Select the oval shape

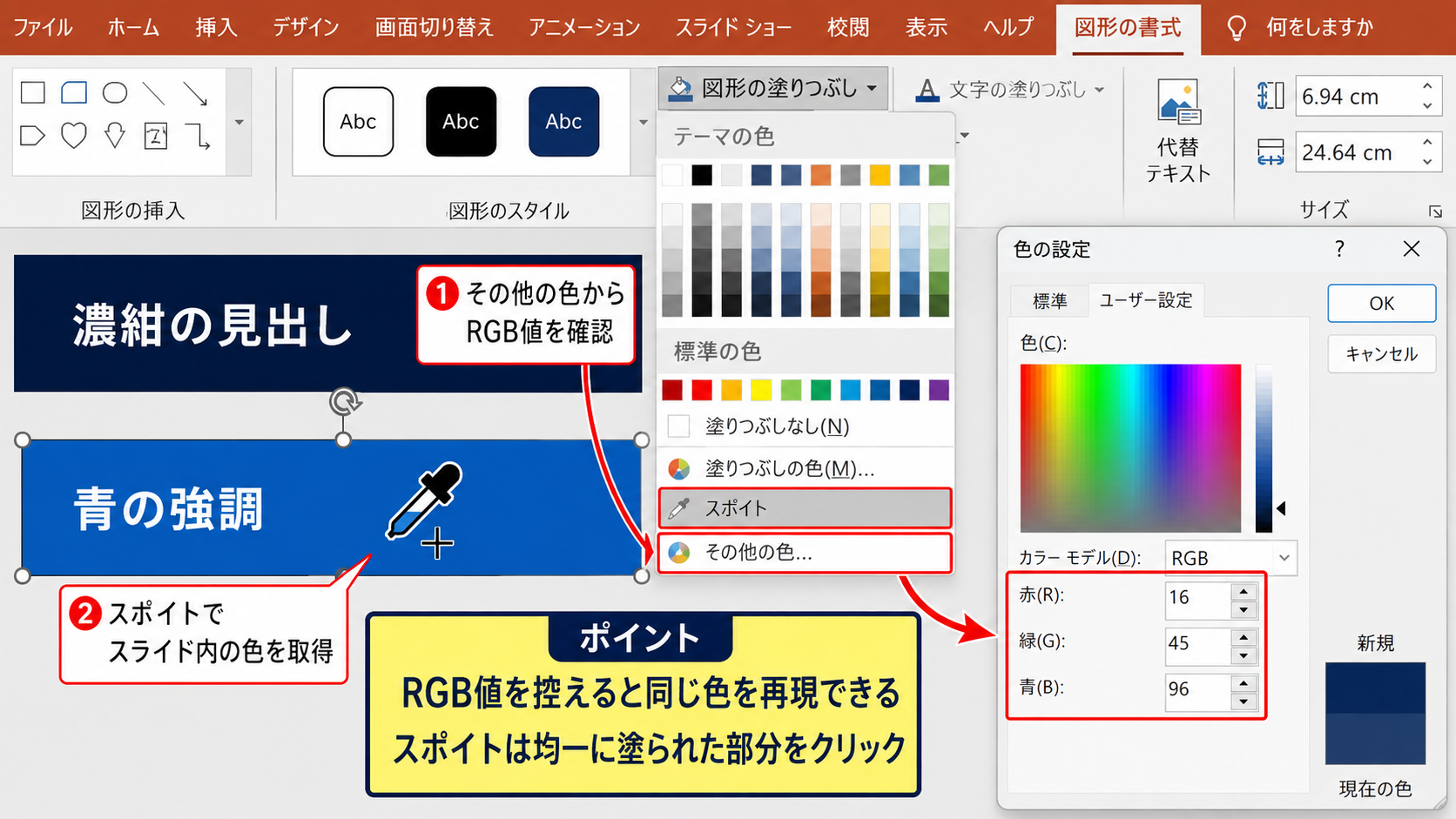click(x=115, y=92)
